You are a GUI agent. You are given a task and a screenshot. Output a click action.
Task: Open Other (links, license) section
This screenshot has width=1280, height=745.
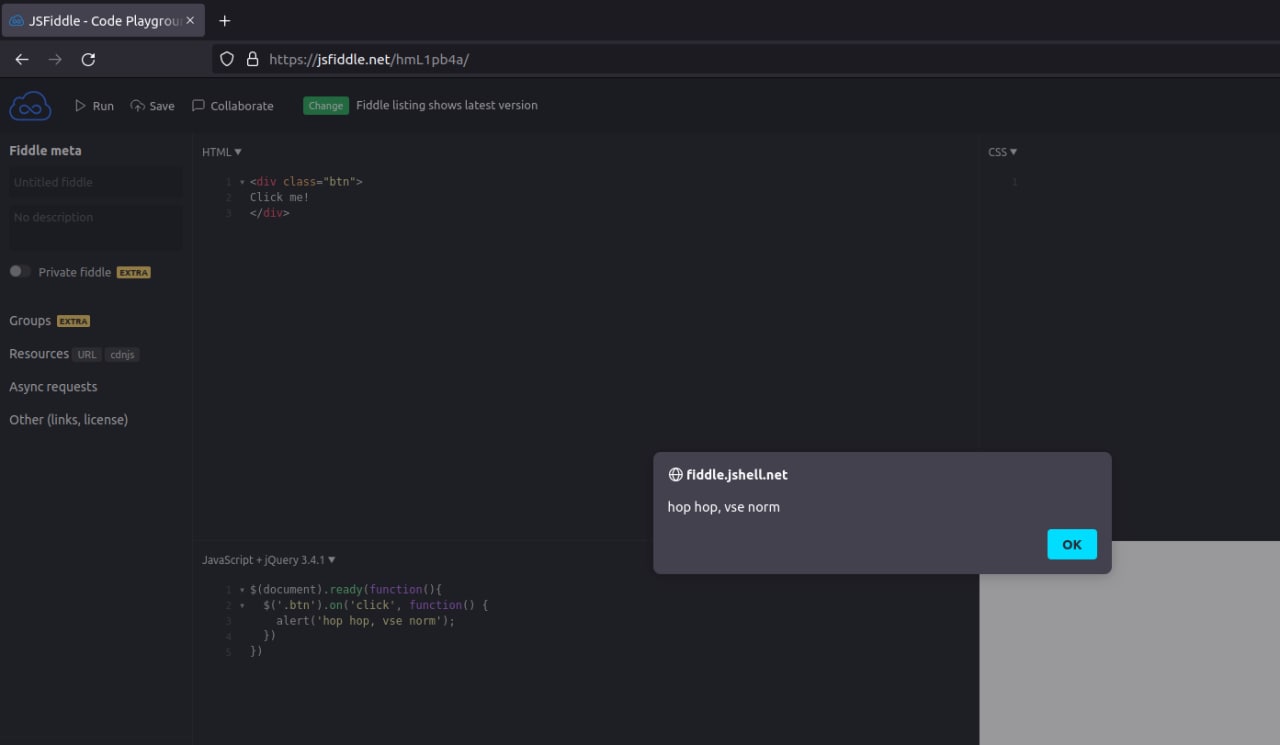click(x=69, y=420)
